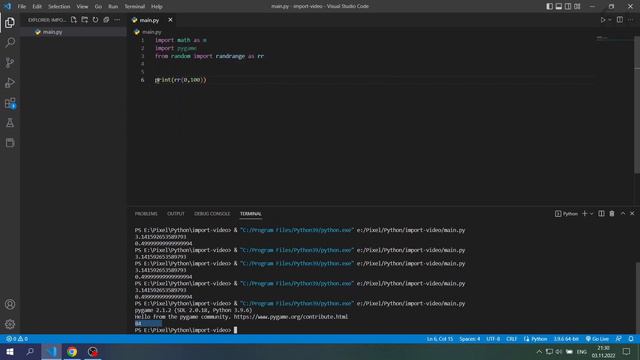Viewport: 640px width, 360px height.
Task: Kill the terminal with trash icon
Action: [x=612, y=213]
